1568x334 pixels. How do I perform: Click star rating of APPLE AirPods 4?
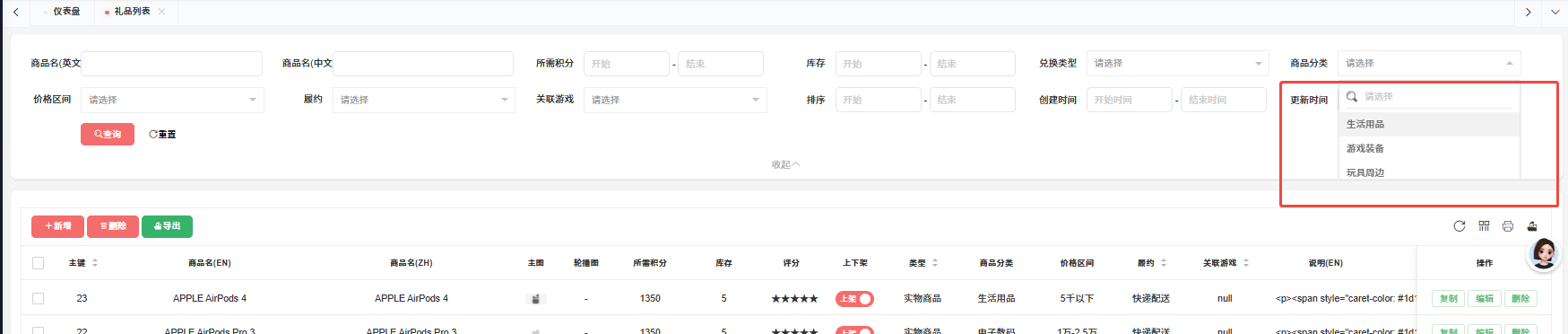point(794,299)
